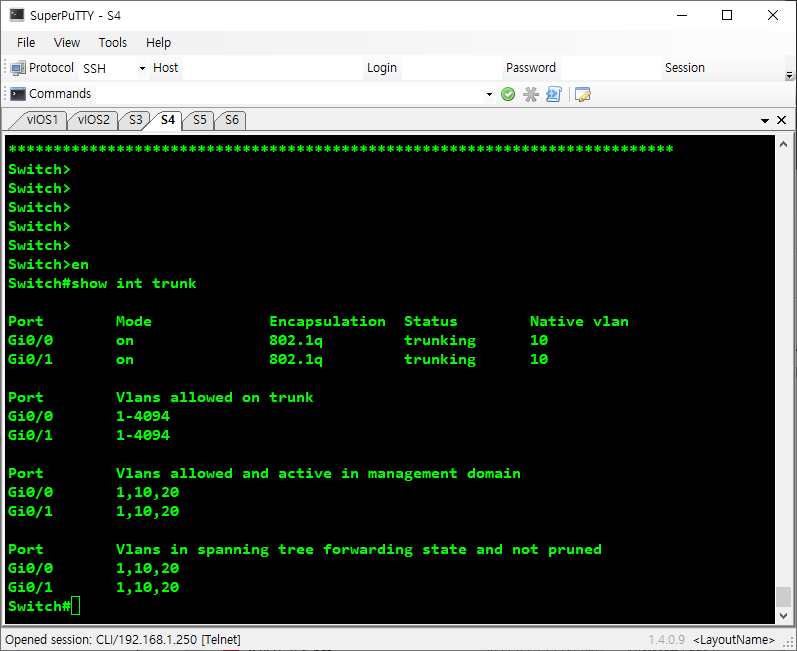The image size is (797, 651).
Task: Click the terminal scrollbar down arrow
Action: click(x=783, y=615)
